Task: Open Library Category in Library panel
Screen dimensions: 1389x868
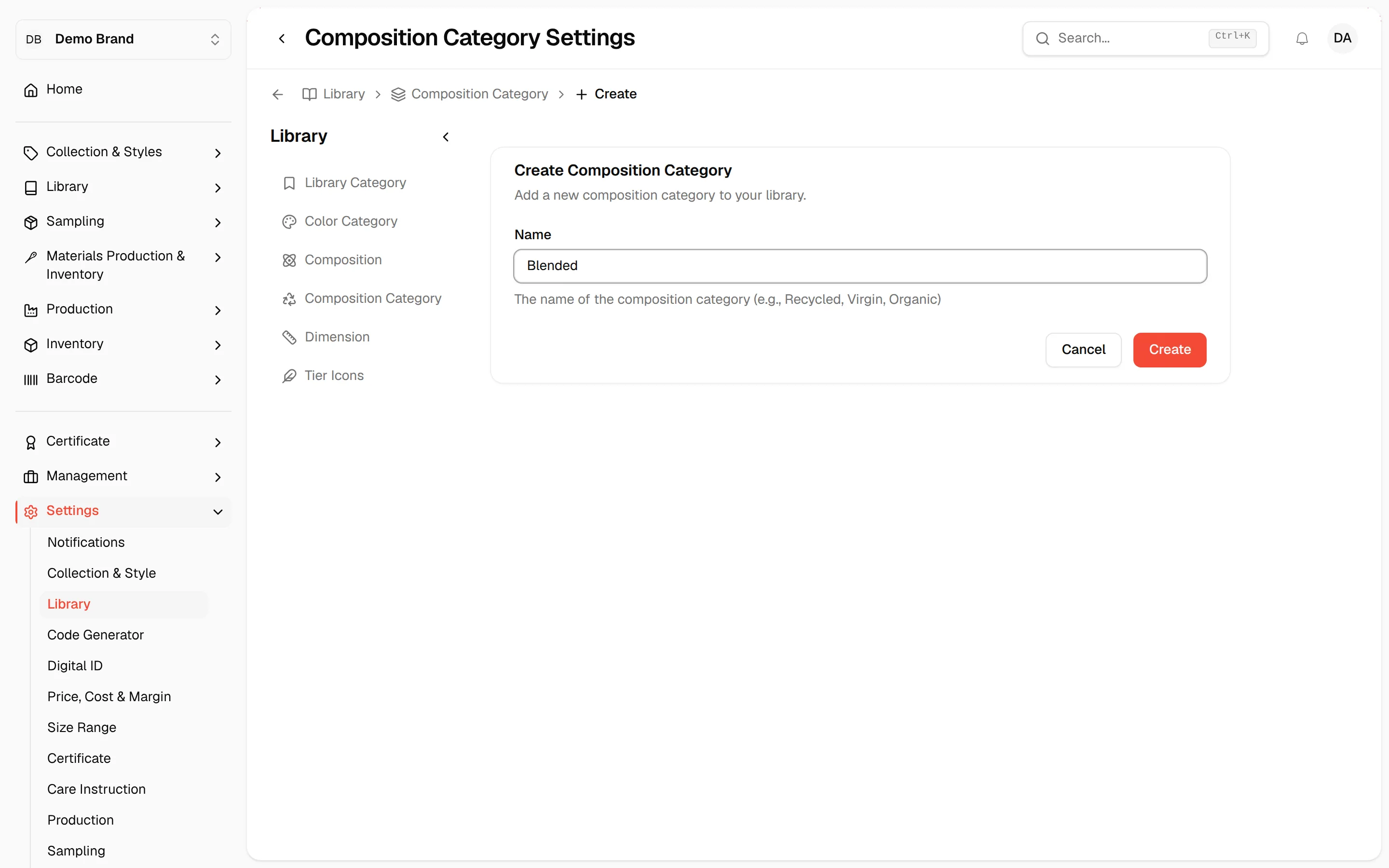Action: coord(355,183)
